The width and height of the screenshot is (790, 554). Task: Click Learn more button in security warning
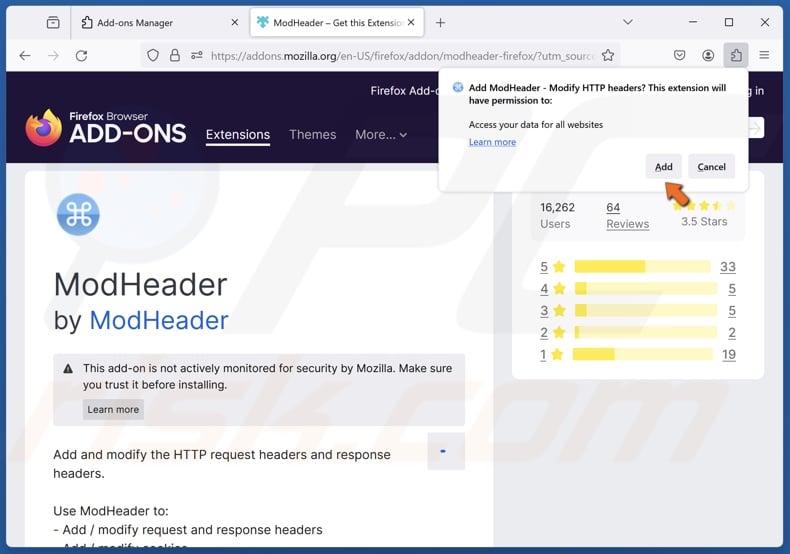tap(113, 409)
